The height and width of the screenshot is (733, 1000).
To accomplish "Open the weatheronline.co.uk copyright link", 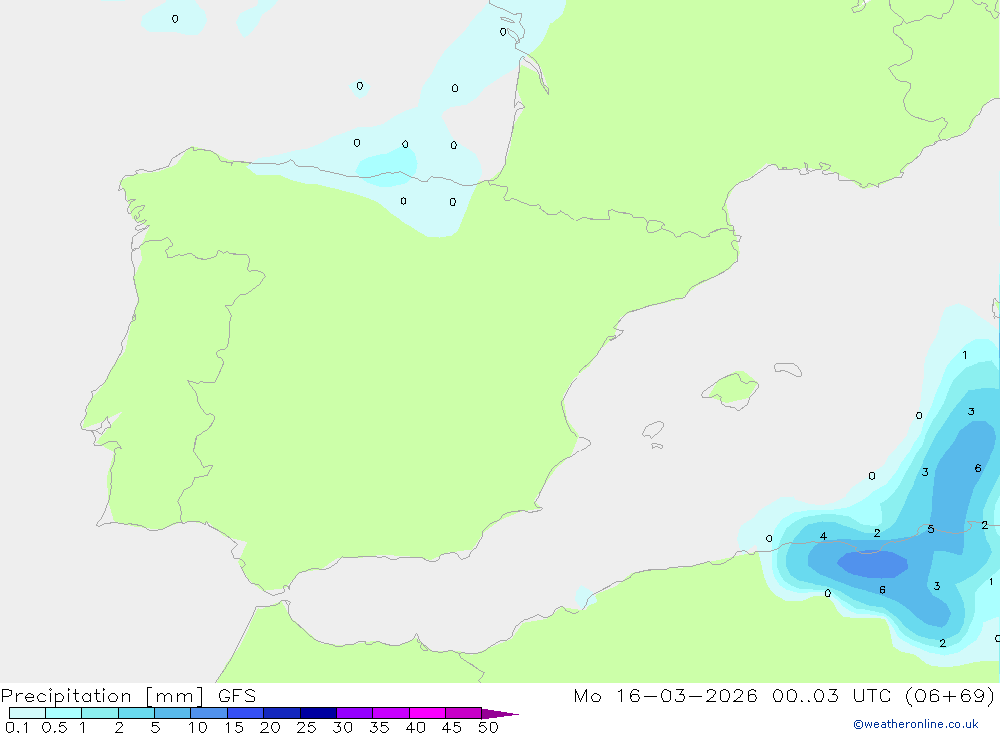I will [916, 724].
